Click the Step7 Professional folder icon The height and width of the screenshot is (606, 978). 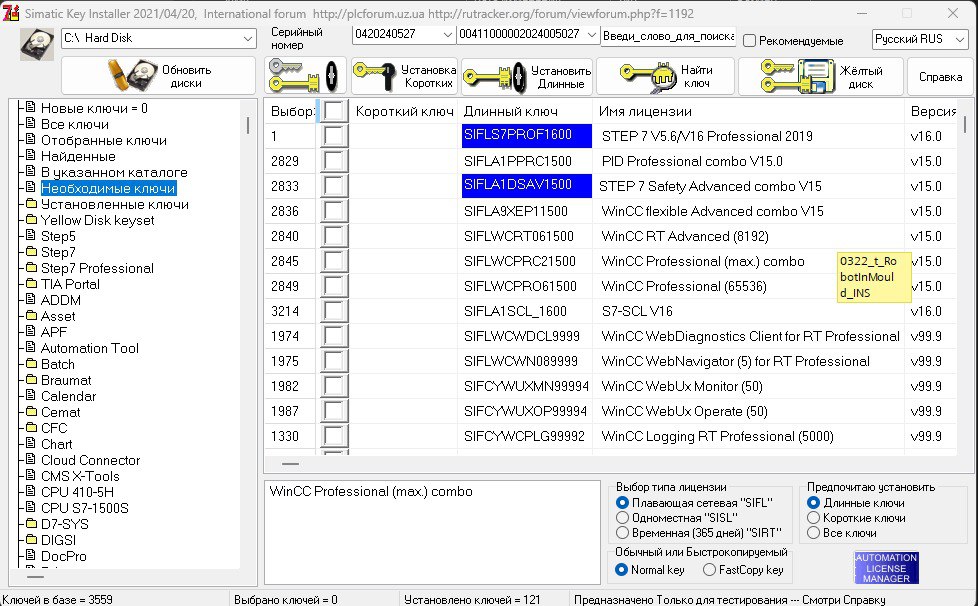tap(31, 268)
